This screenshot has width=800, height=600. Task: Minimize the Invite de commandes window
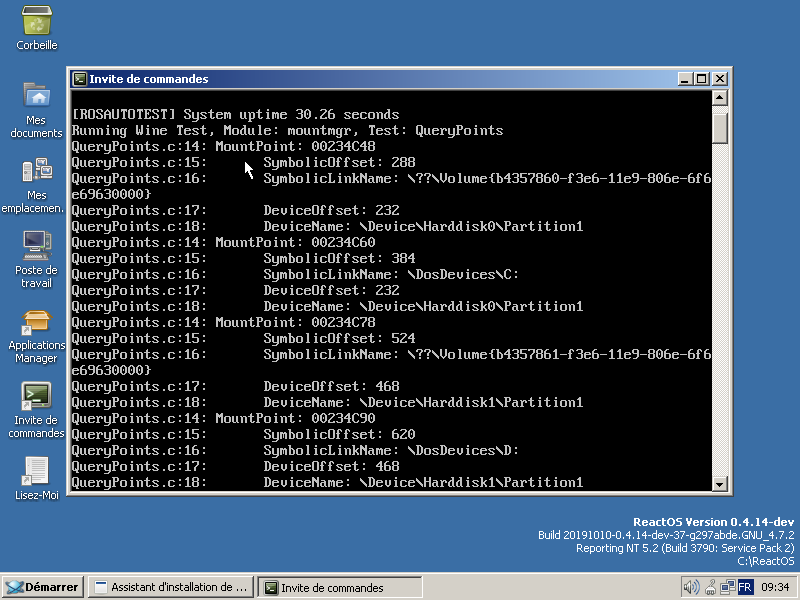[x=685, y=79]
